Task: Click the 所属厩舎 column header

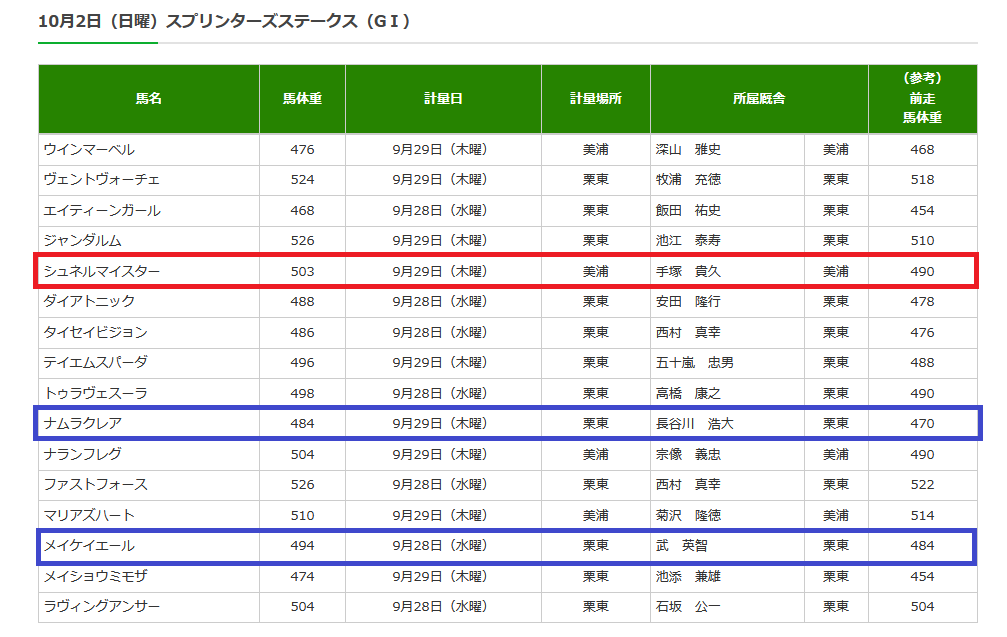Action: coord(759,99)
